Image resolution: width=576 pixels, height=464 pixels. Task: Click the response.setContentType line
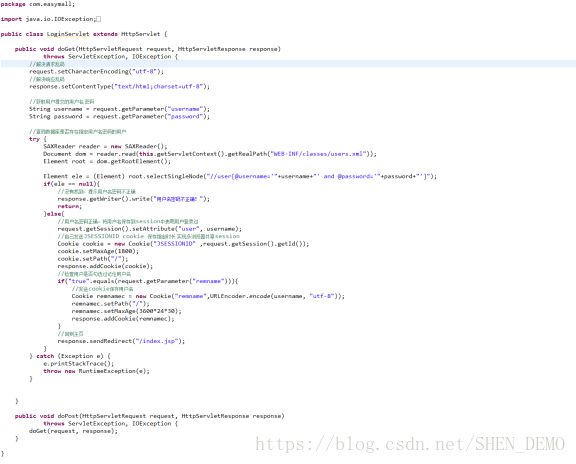tap(119, 86)
